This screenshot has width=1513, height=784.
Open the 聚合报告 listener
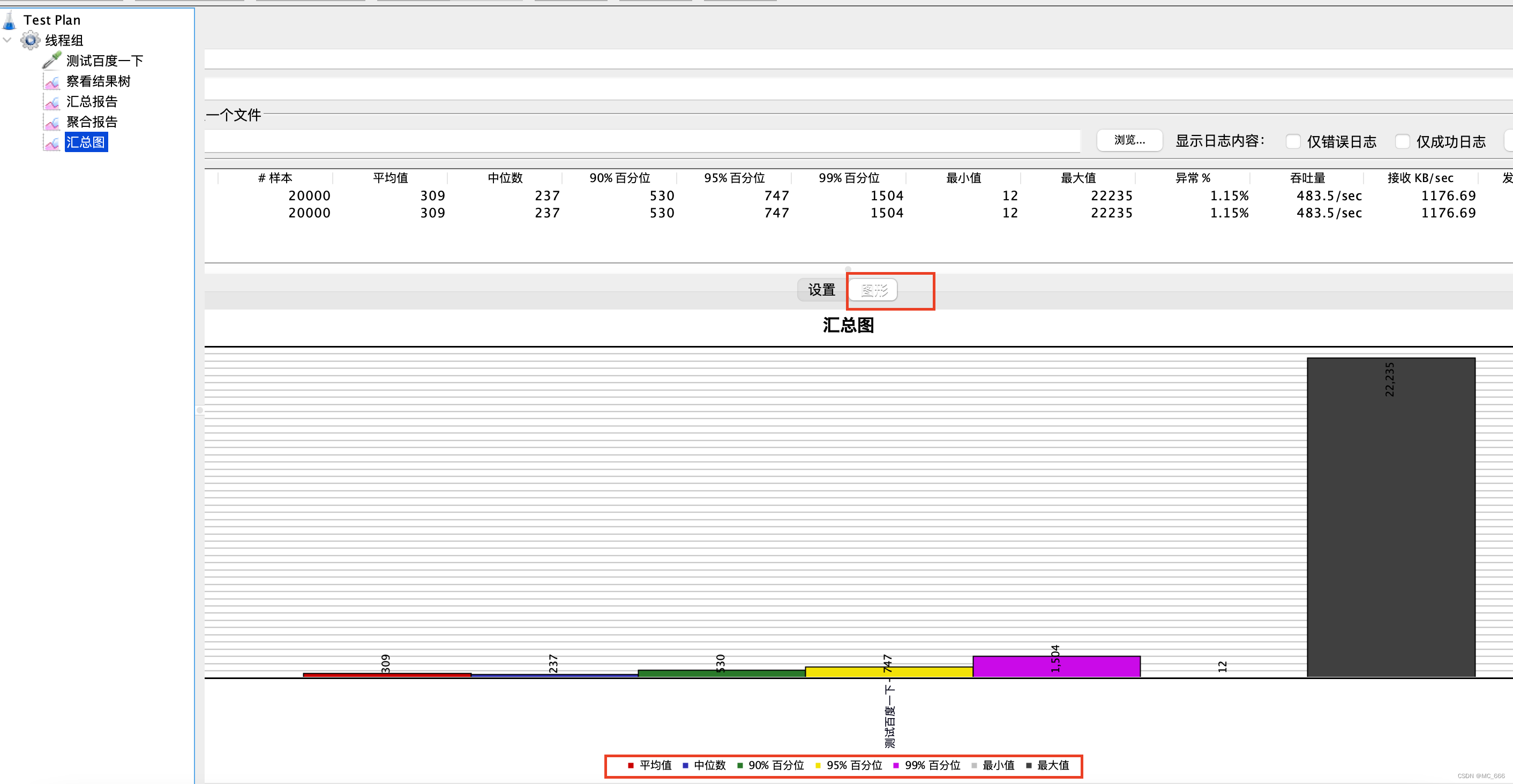(x=92, y=122)
